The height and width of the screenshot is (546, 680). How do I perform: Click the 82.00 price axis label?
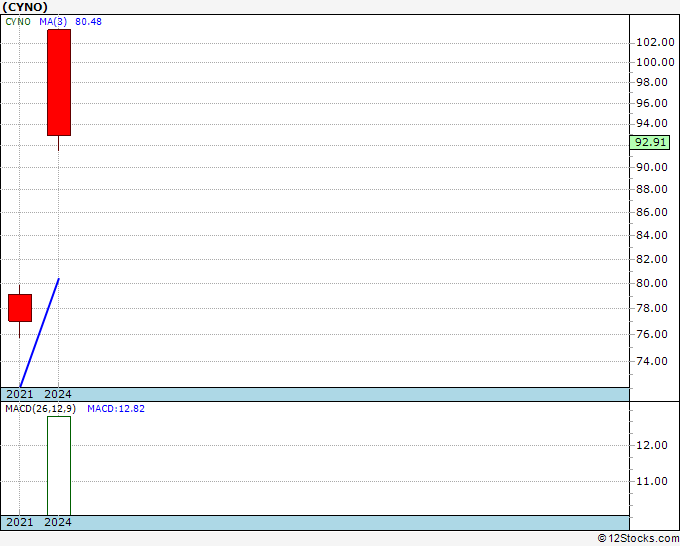click(651, 259)
